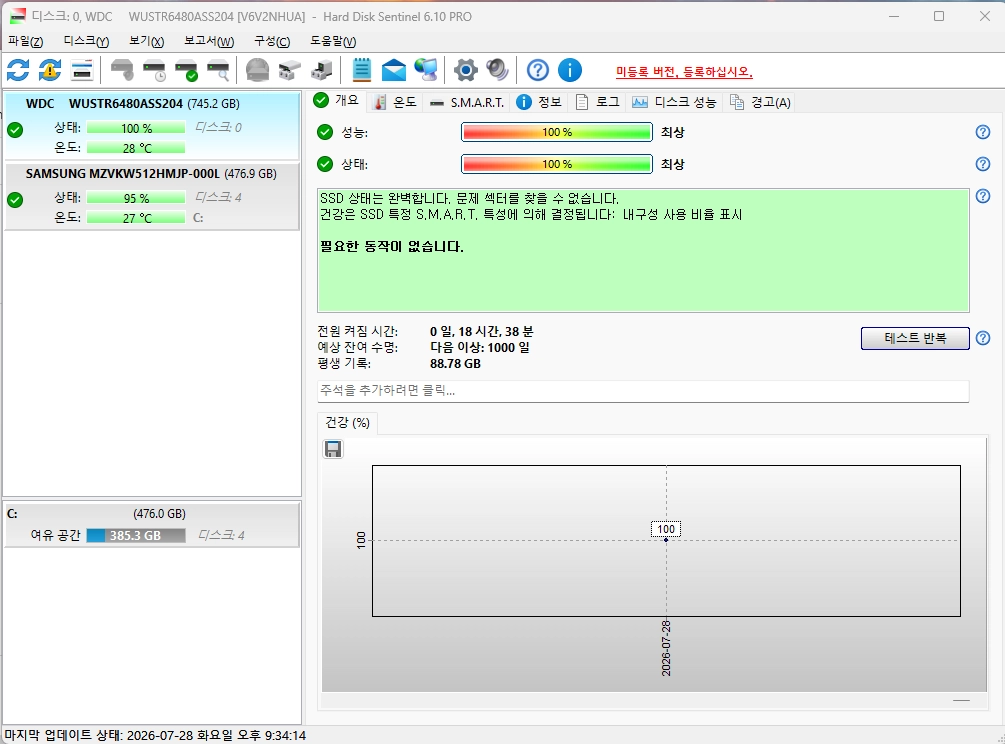Click the status bar 마지막 업데이트 상태 text
This screenshot has width=1005, height=744.
(x=155, y=736)
